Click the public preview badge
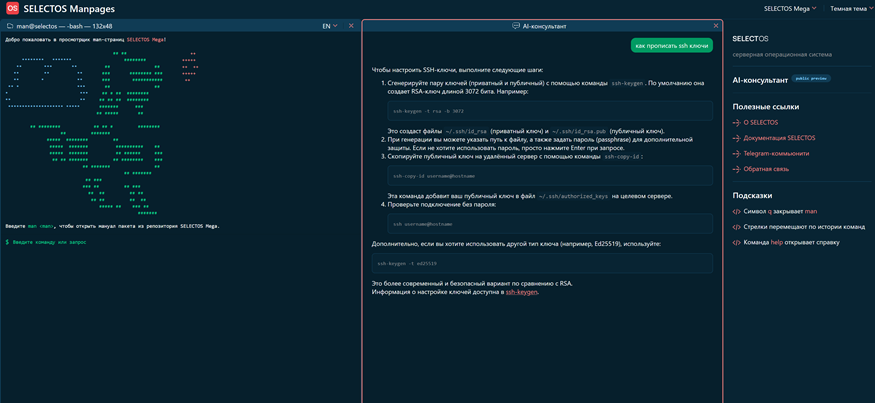875x403 pixels. click(x=812, y=79)
